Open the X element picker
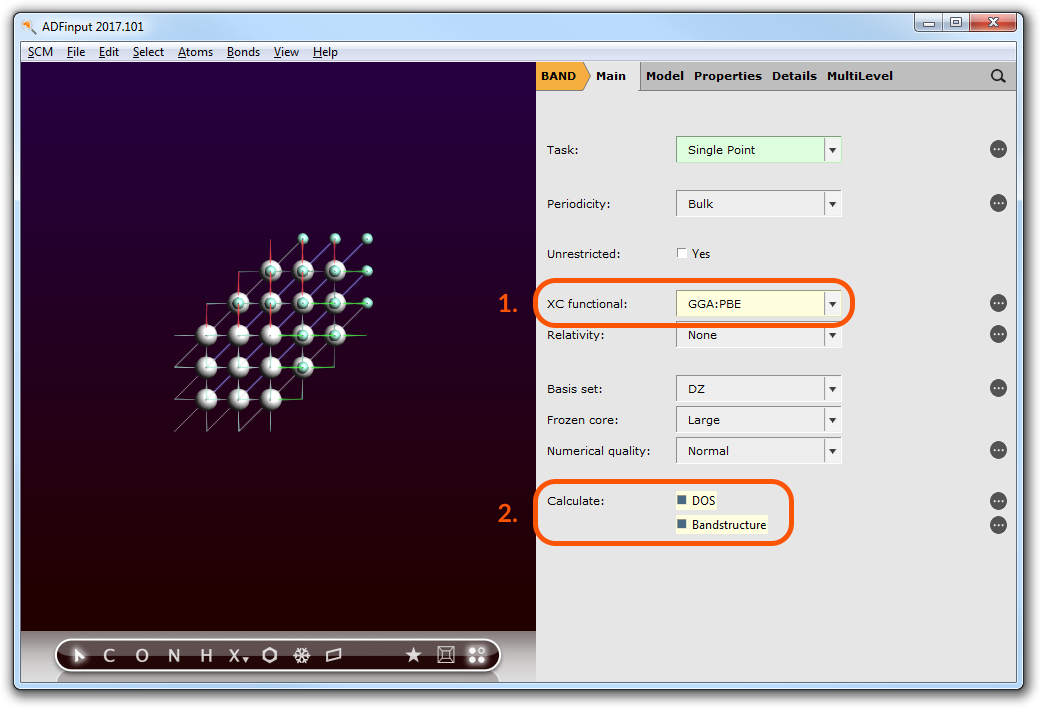Screen dimensions: 1042x709 tap(238, 655)
